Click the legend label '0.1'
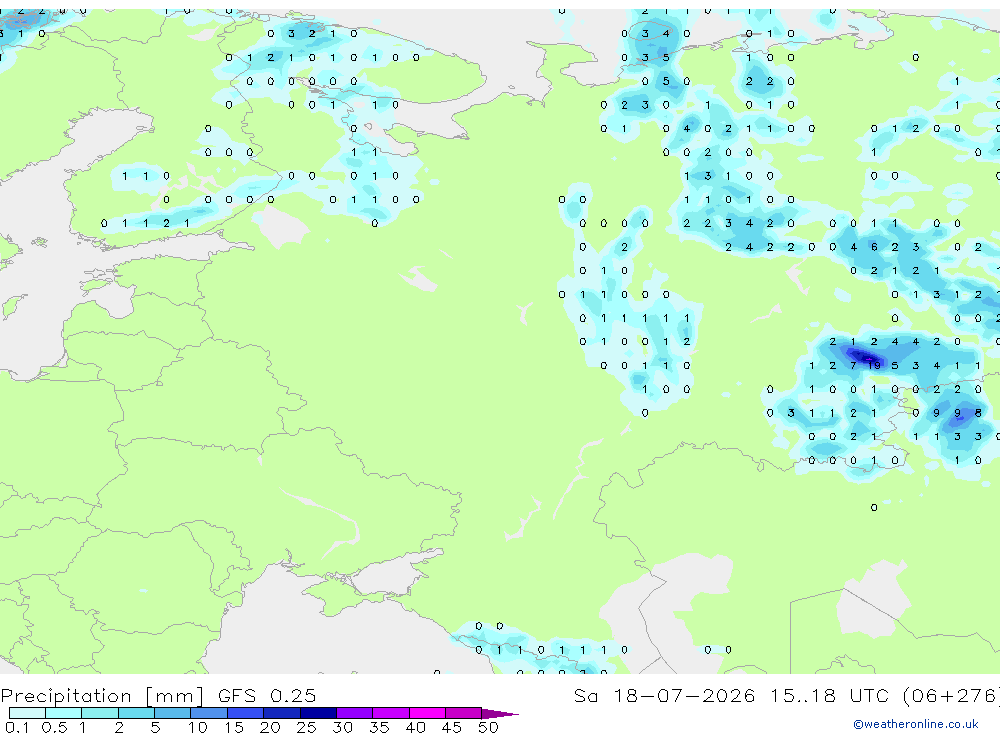 (17, 727)
